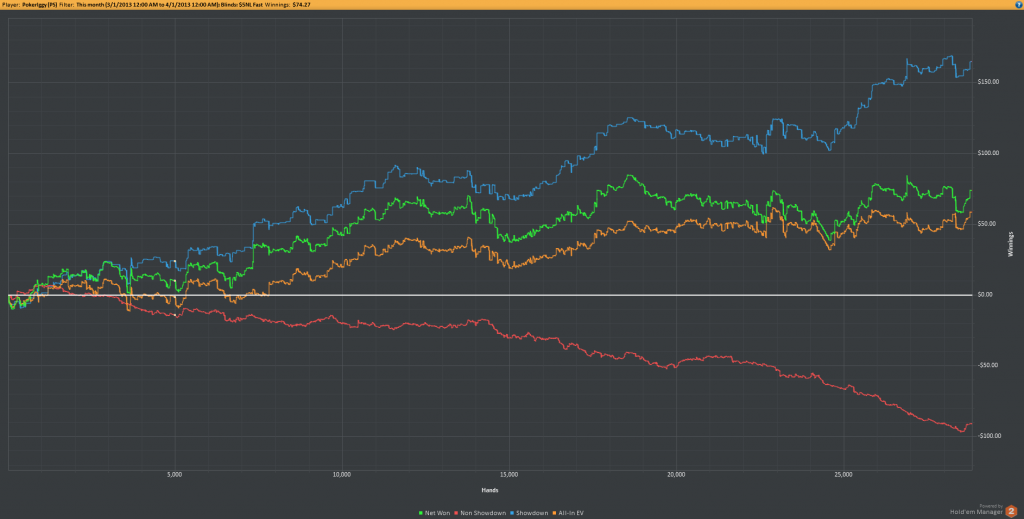This screenshot has width=1024, height=519.
Task: Click the vertical Winnings axis title
Action: coord(1011,244)
